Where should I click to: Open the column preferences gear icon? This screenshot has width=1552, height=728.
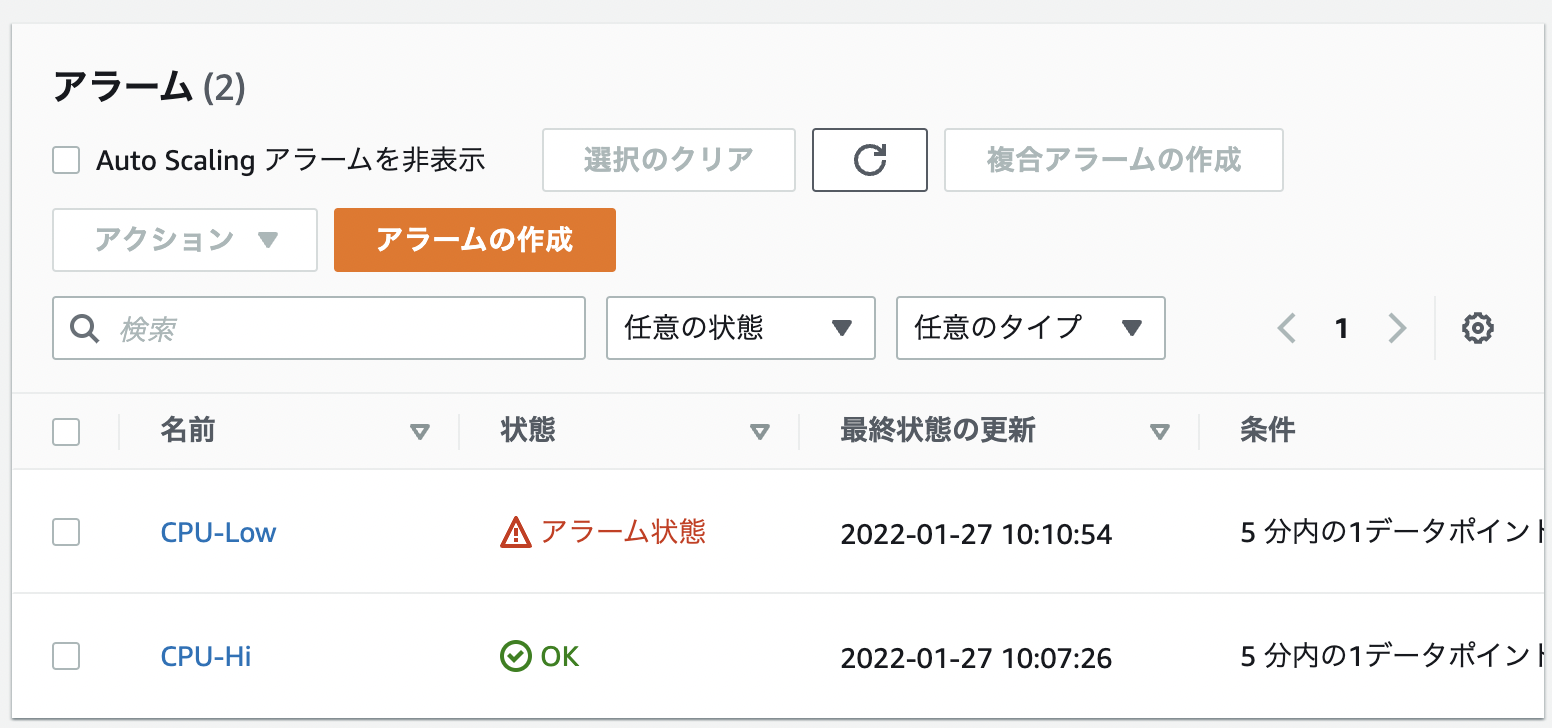[x=1477, y=328]
